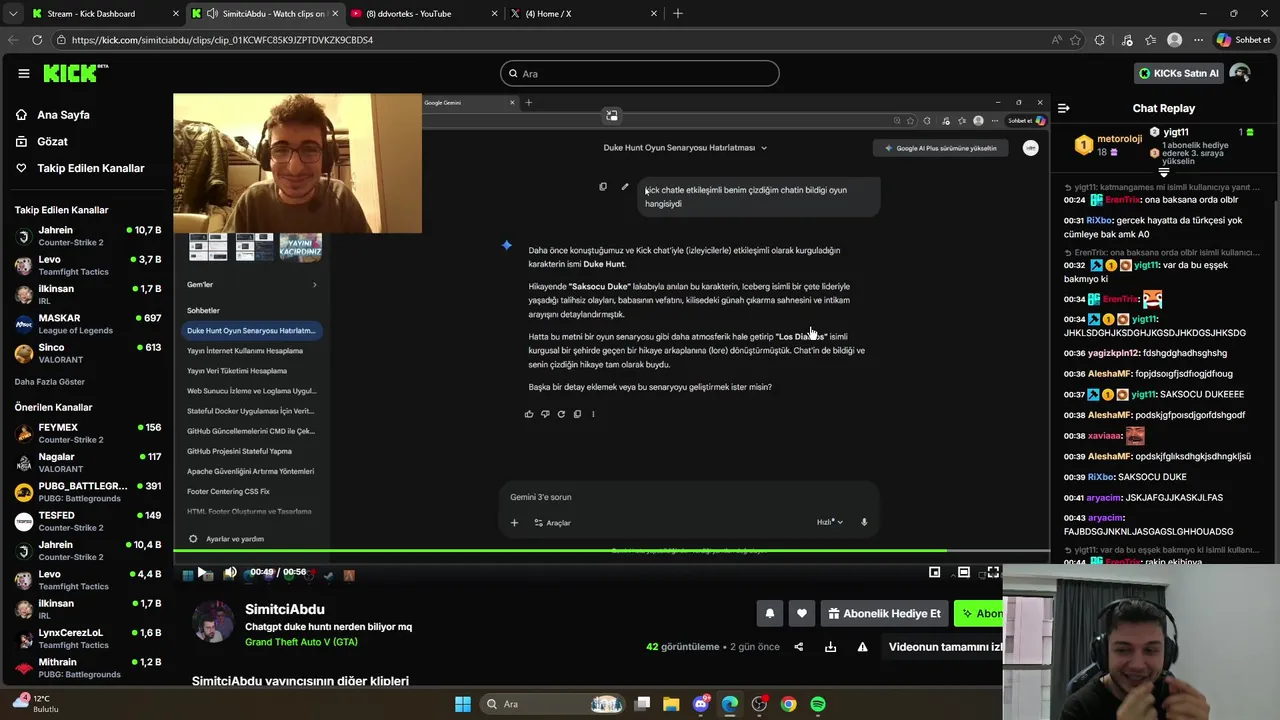
Task: Open Chrome from the taskbar
Action: [789, 704]
